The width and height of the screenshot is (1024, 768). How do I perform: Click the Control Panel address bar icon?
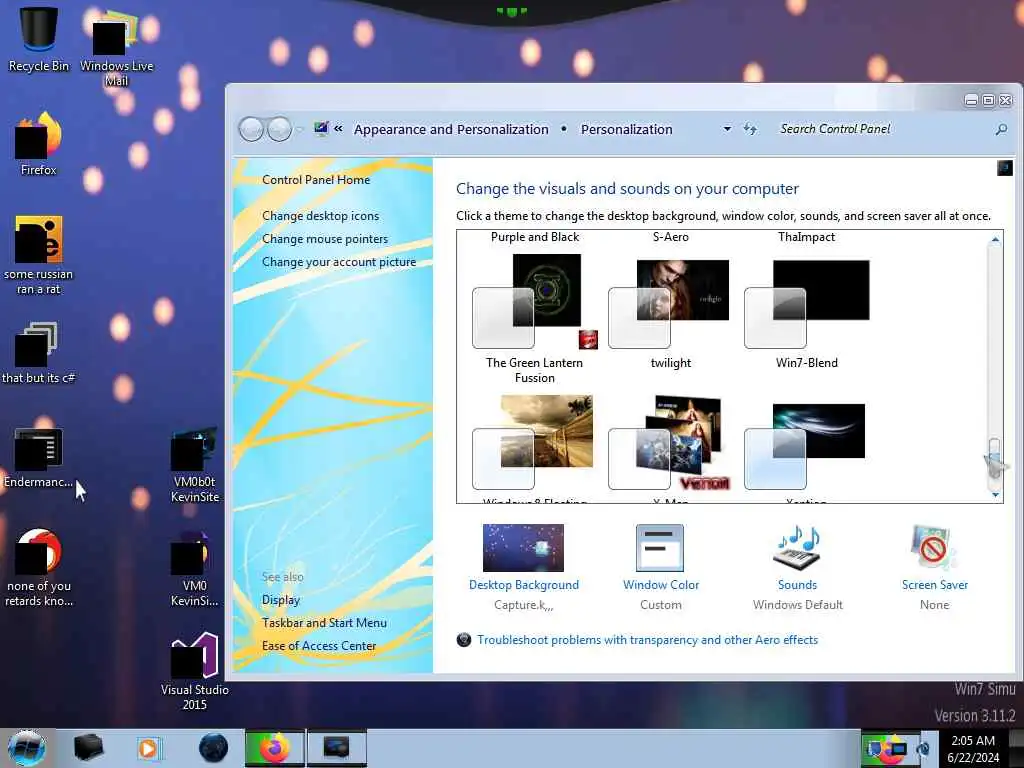click(x=321, y=129)
